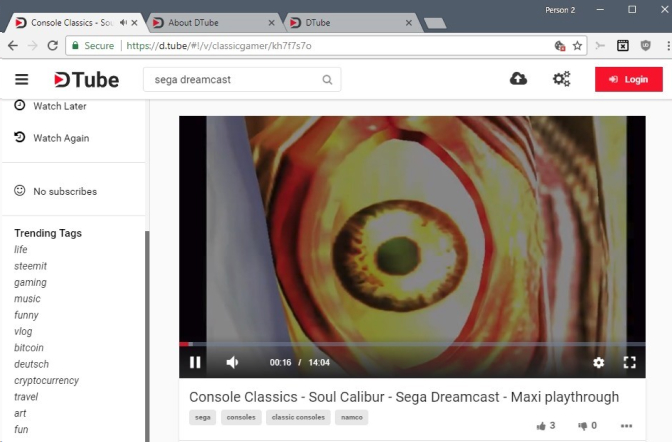
Task: Select the gaming trending tag
Action: click(30, 283)
